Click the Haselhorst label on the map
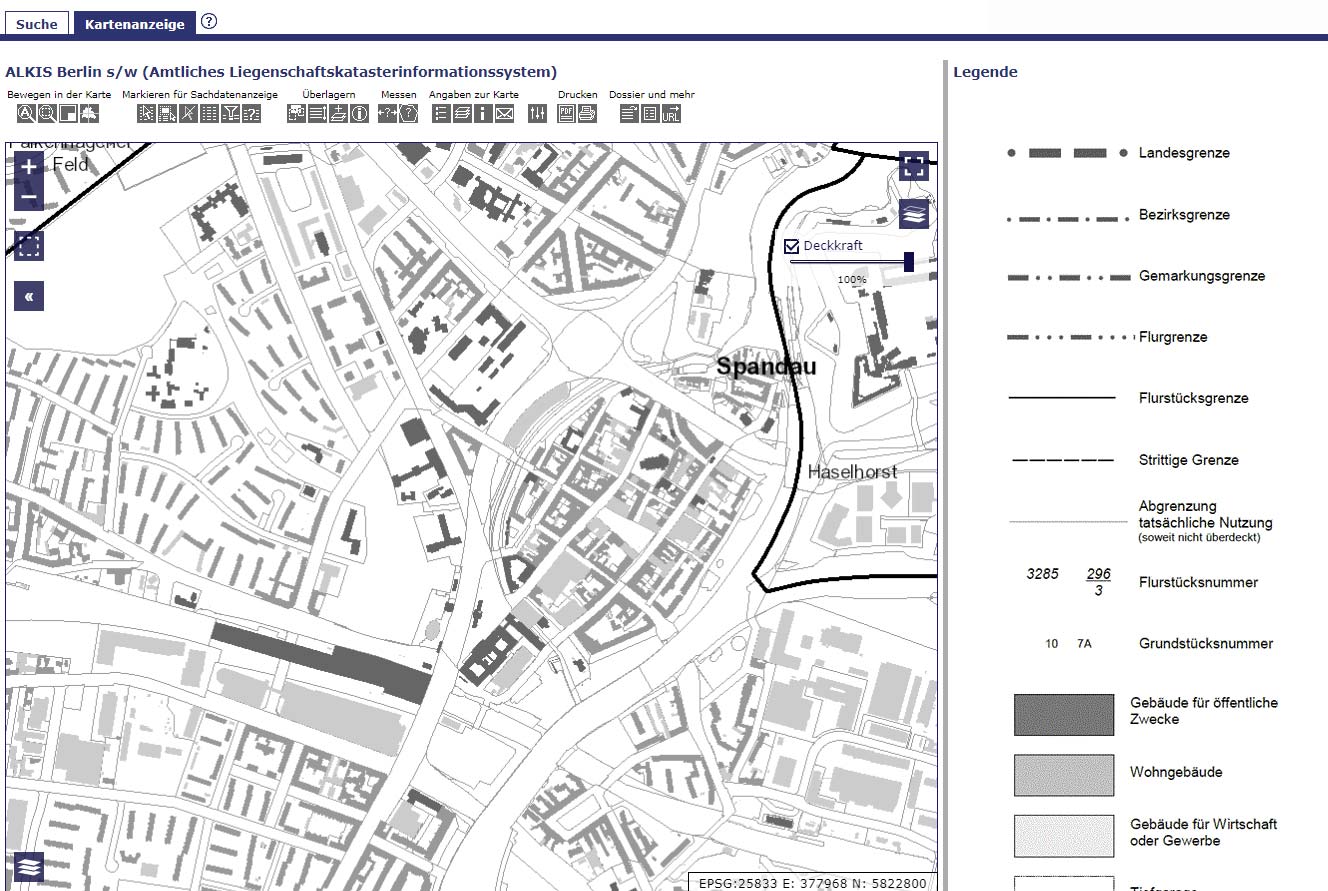Image resolution: width=1328 pixels, height=891 pixels. (x=852, y=471)
